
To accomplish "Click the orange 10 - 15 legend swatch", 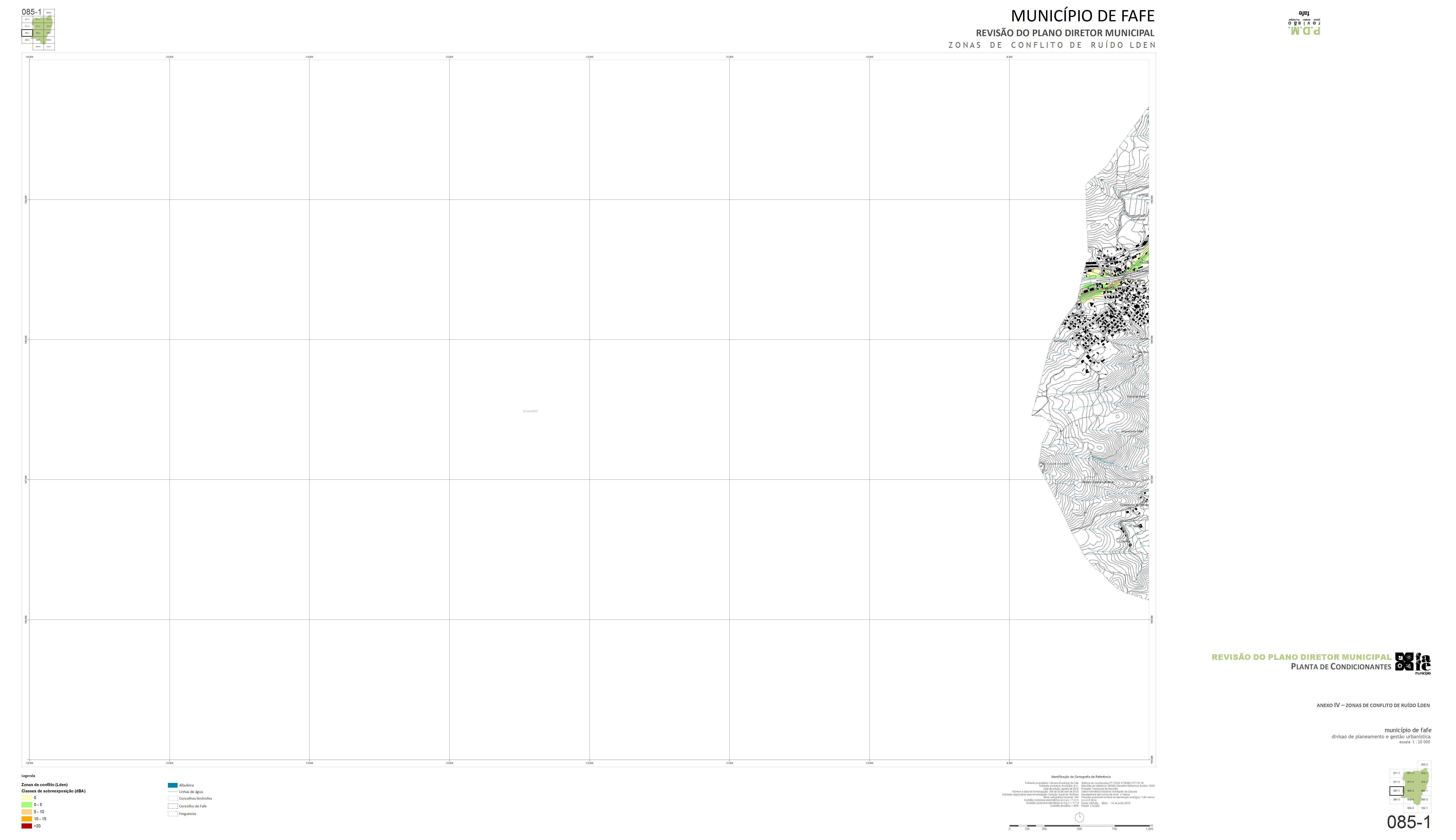I will click(26, 819).
